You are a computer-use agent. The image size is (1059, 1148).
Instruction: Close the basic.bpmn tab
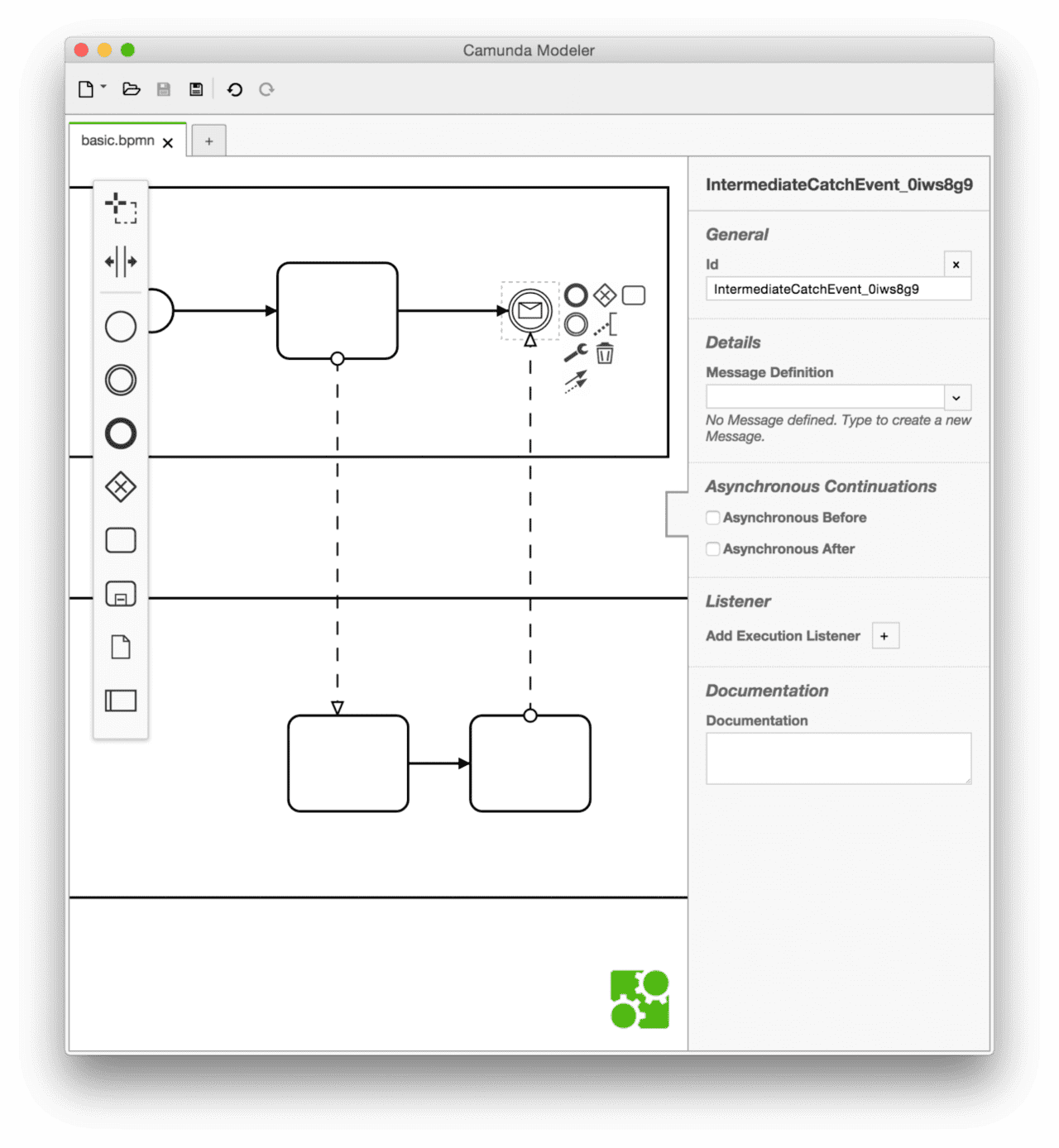coord(168,143)
